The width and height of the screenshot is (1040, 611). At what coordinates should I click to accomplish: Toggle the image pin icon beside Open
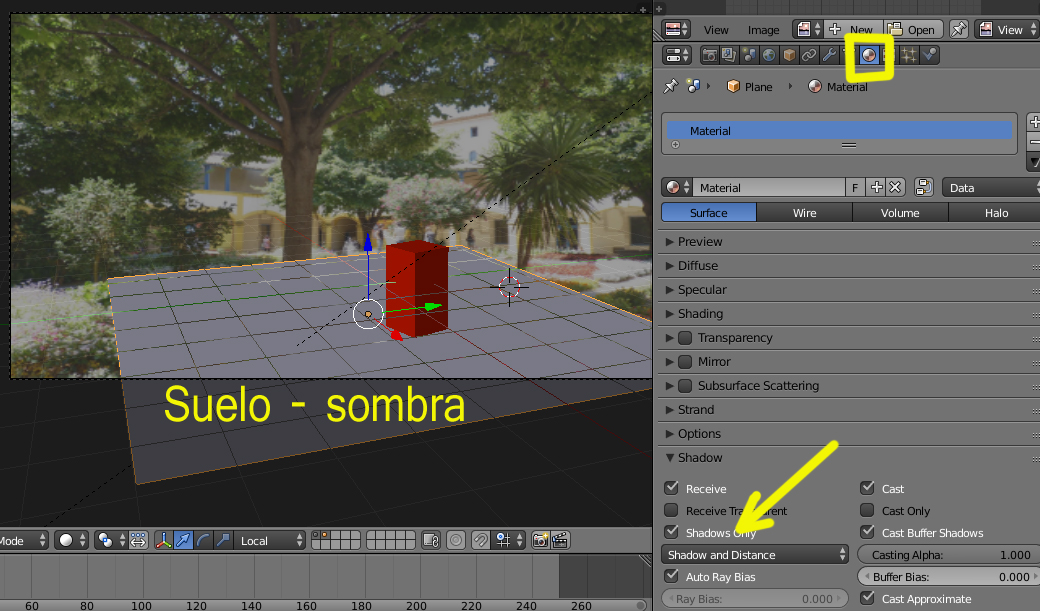click(958, 29)
